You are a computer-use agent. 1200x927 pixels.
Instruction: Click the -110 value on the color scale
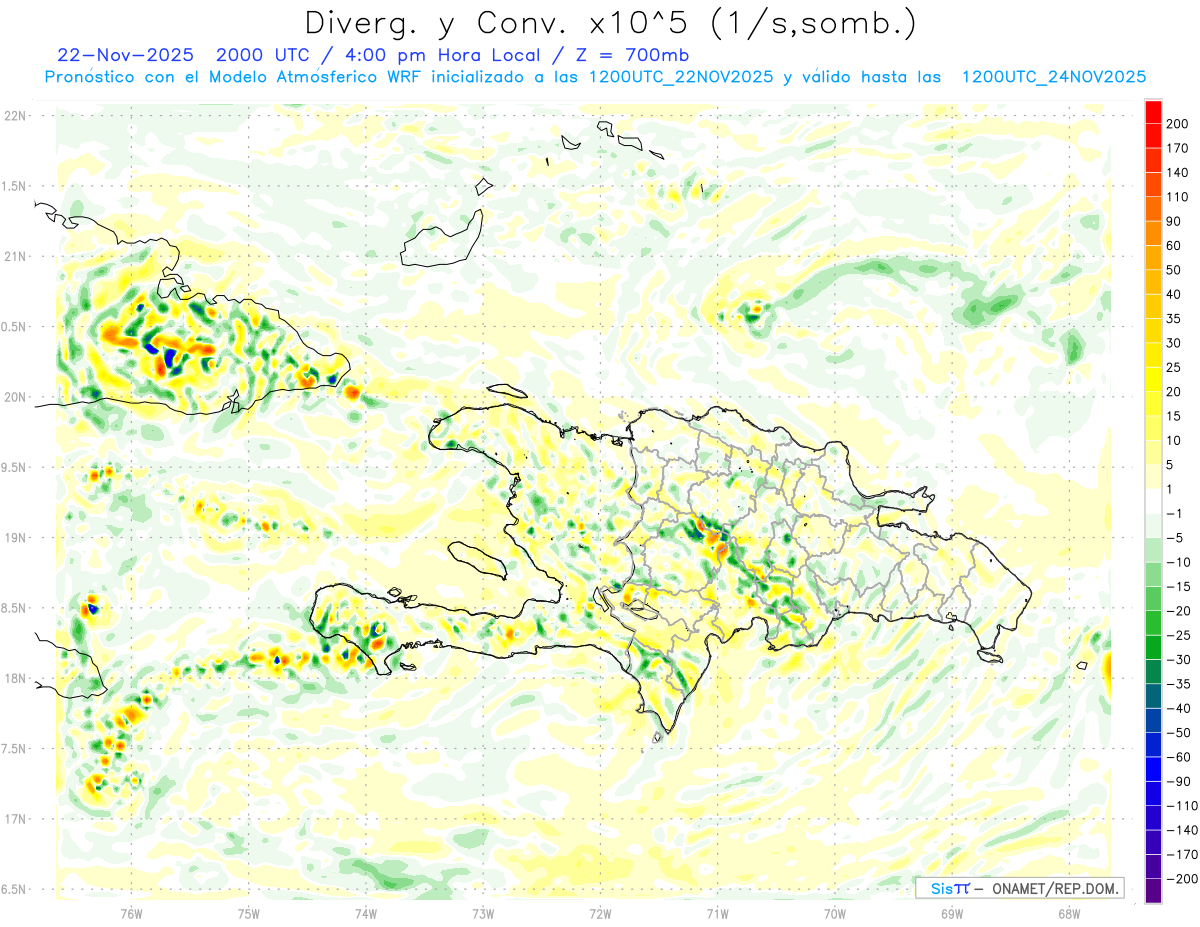click(x=1182, y=806)
